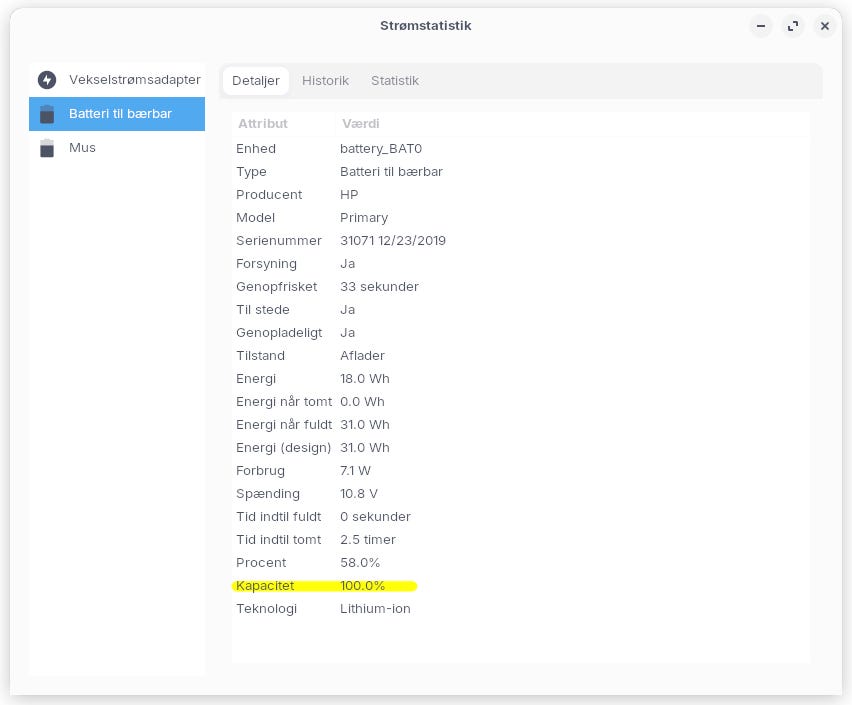Click the Energi (design) label
852x705 pixels.
point(284,448)
